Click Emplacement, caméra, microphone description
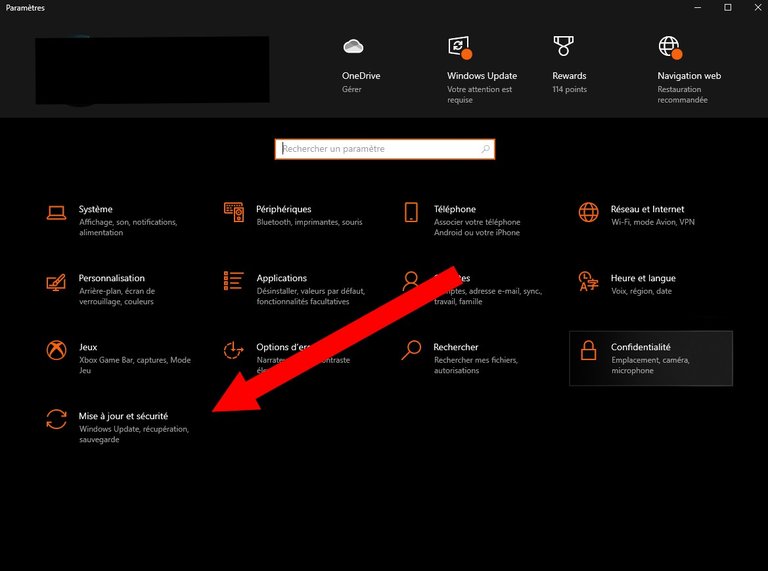The height and width of the screenshot is (571, 768). click(650, 365)
